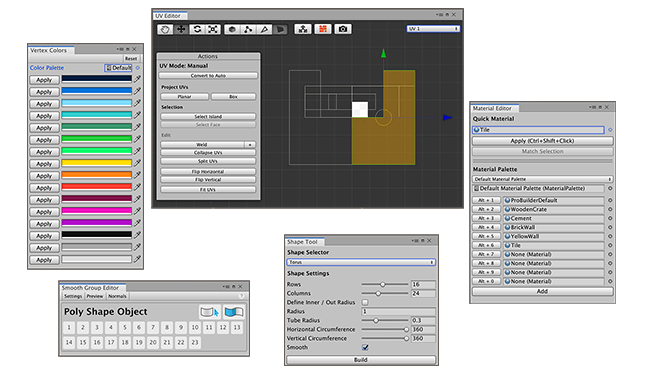
Task: Toggle the red texture preview icon
Action: tap(323, 29)
